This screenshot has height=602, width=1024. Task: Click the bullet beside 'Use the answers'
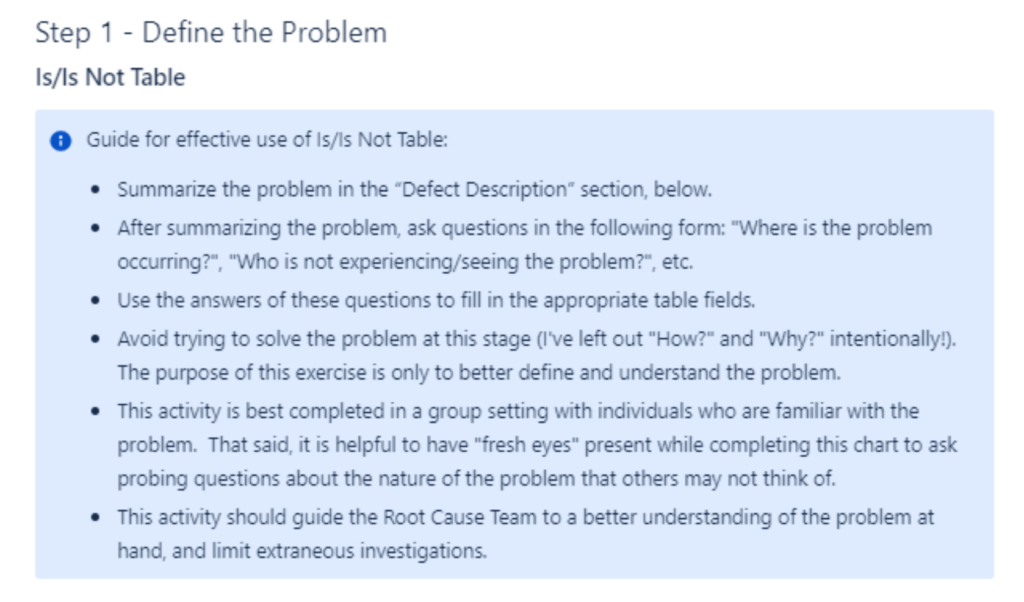click(x=96, y=301)
